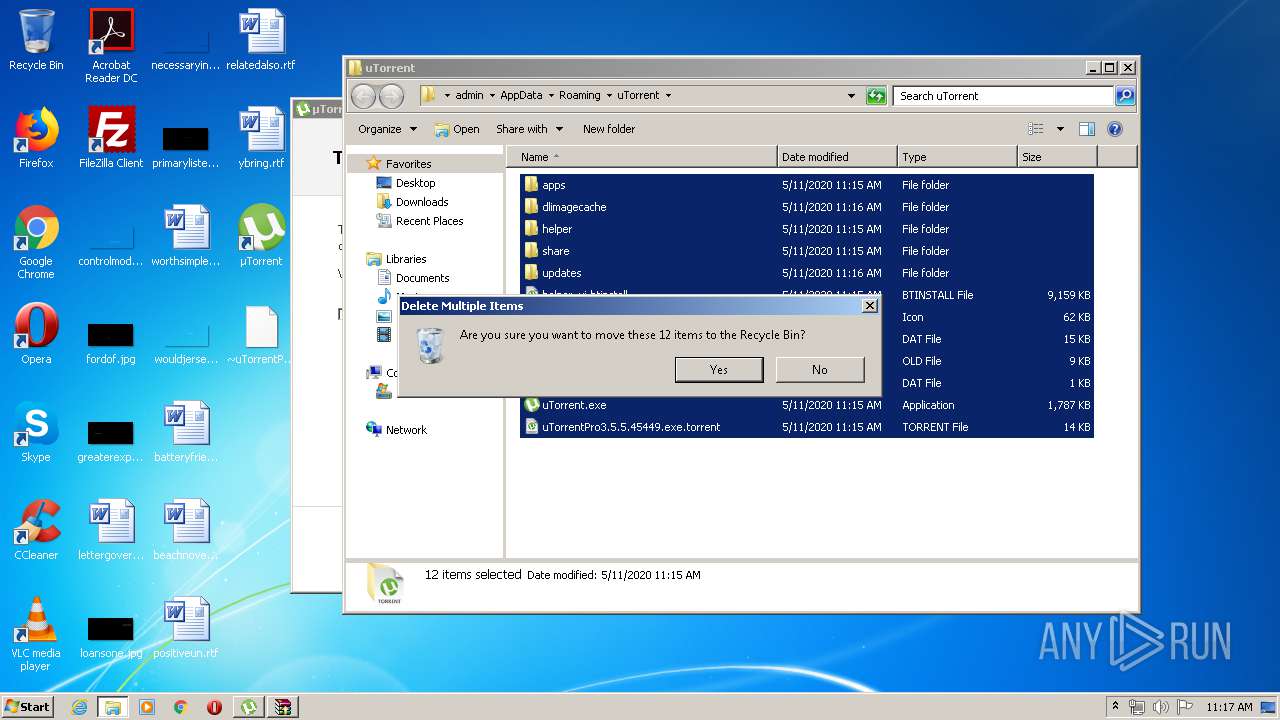Select the dlimagecache folder row
Image resolution: width=1280 pixels, height=720 pixels.
pyautogui.click(x=806, y=207)
